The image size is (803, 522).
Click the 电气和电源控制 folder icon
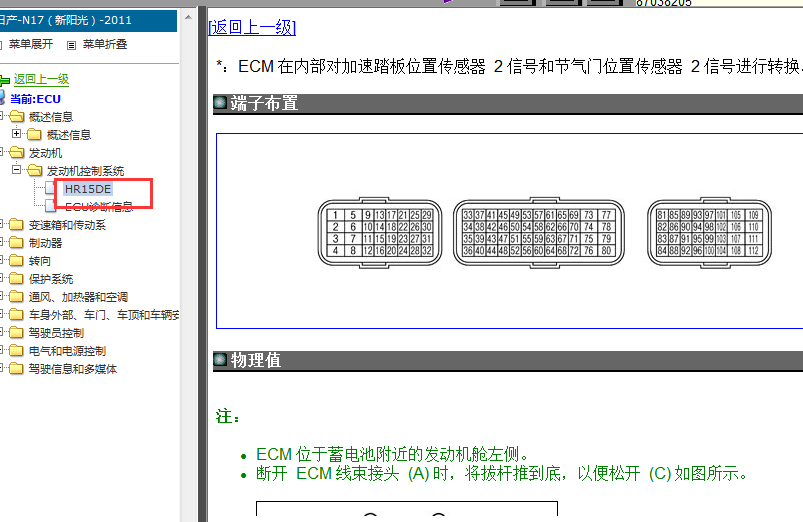[16, 351]
